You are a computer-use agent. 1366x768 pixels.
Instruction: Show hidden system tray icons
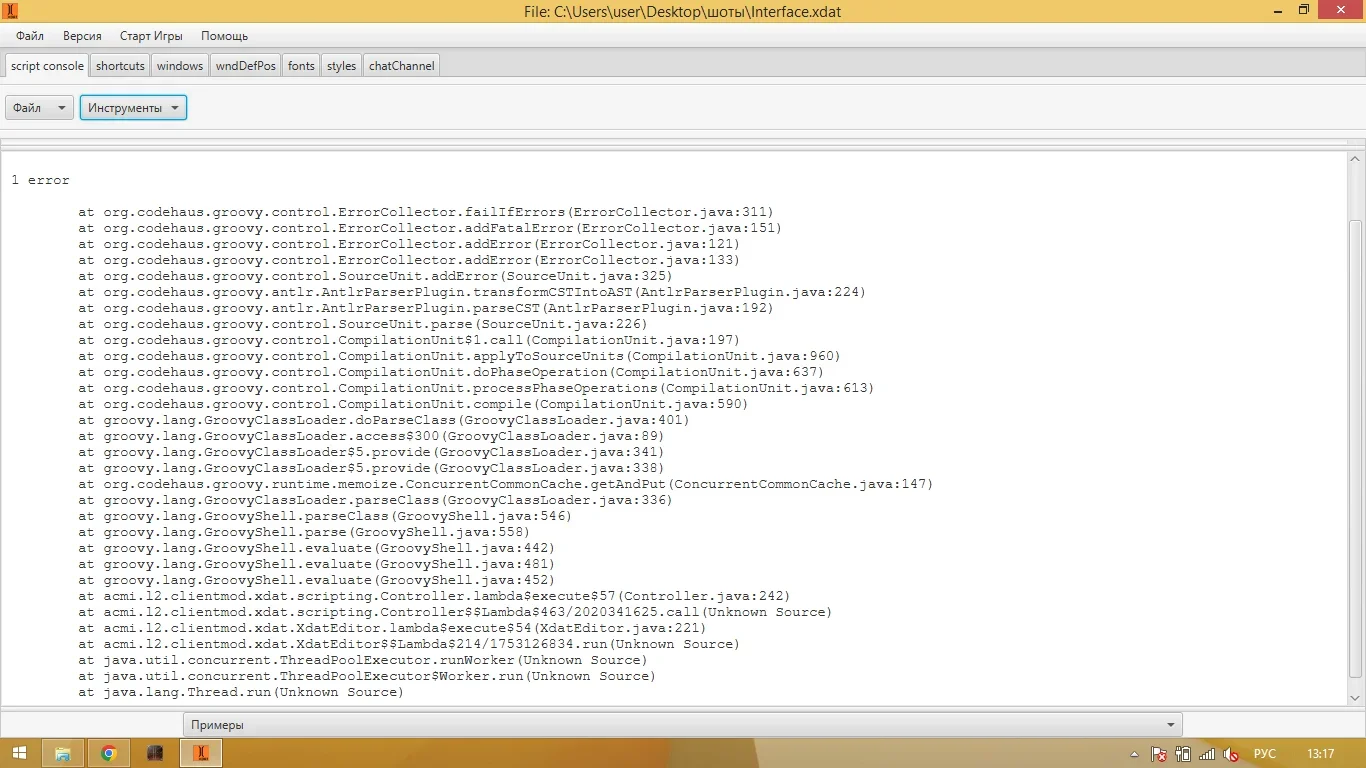[1134, 754]
